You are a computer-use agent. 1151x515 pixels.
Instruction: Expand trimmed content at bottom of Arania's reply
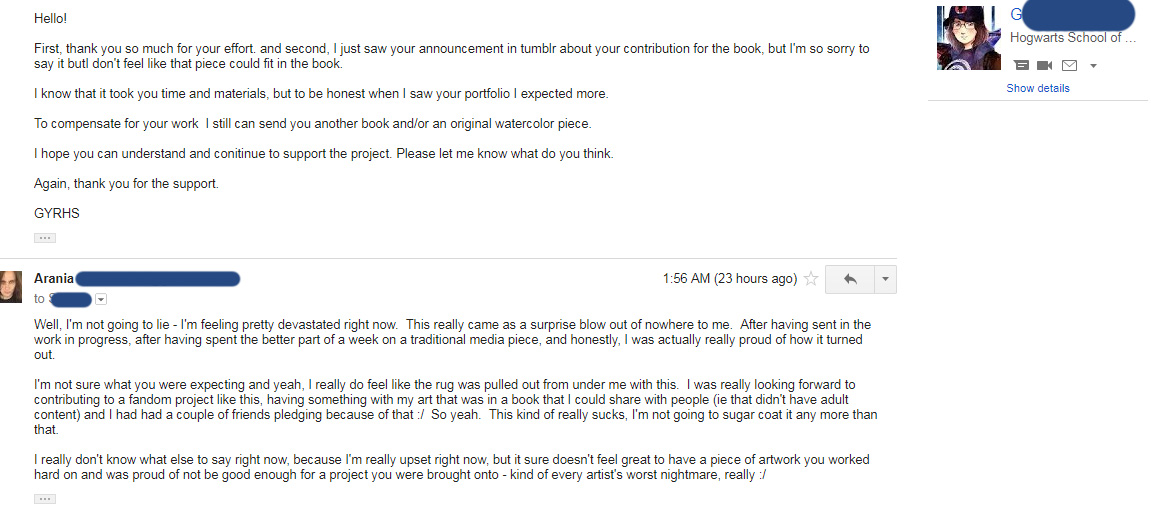[45, 498]
